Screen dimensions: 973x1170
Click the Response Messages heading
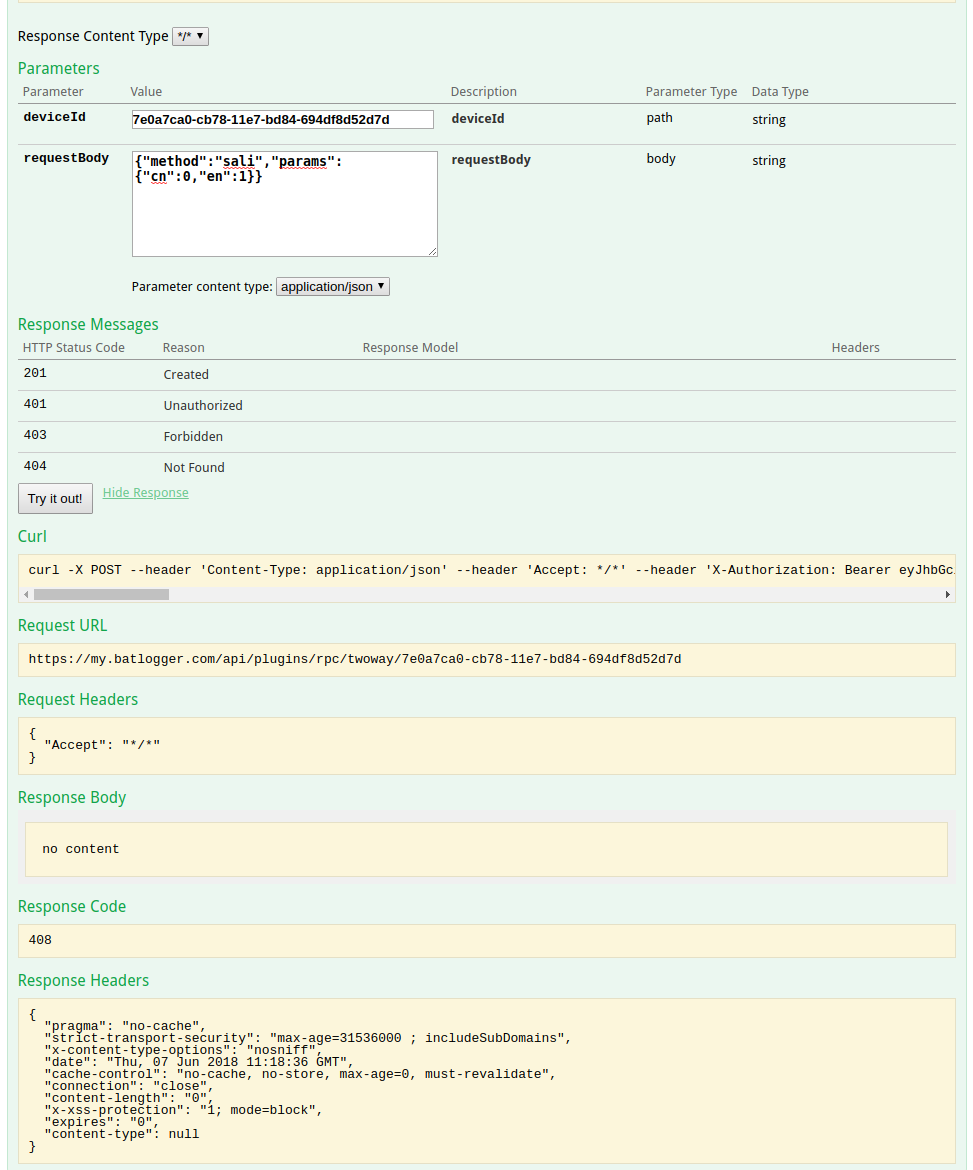click(87, 325)
